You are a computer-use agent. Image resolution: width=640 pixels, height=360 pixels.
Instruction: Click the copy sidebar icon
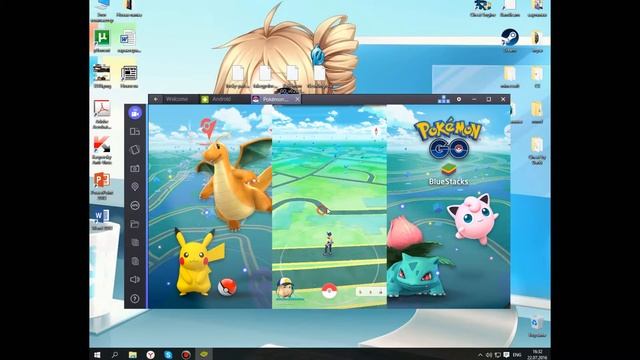[135, 242]
